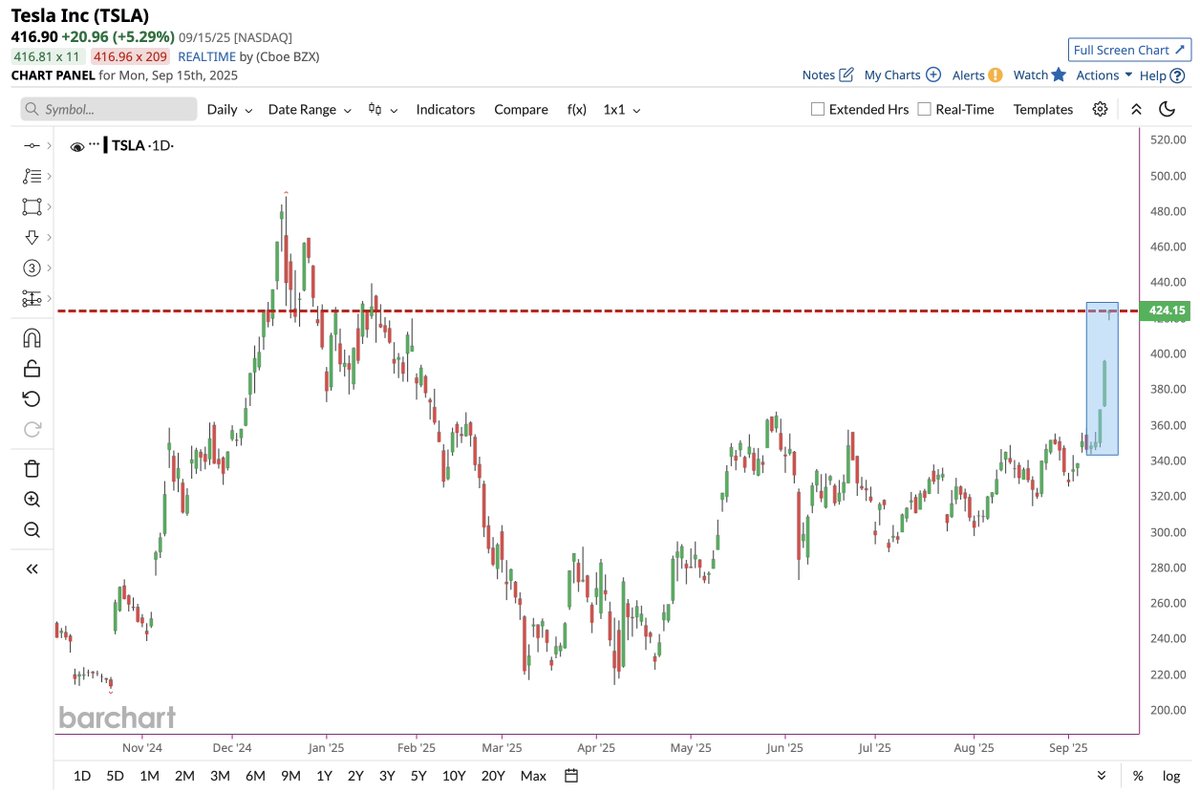Open the Indicators menu
Image resolution: width=1200 pixels, height=793 pixels.
click(x=445, y=109)
